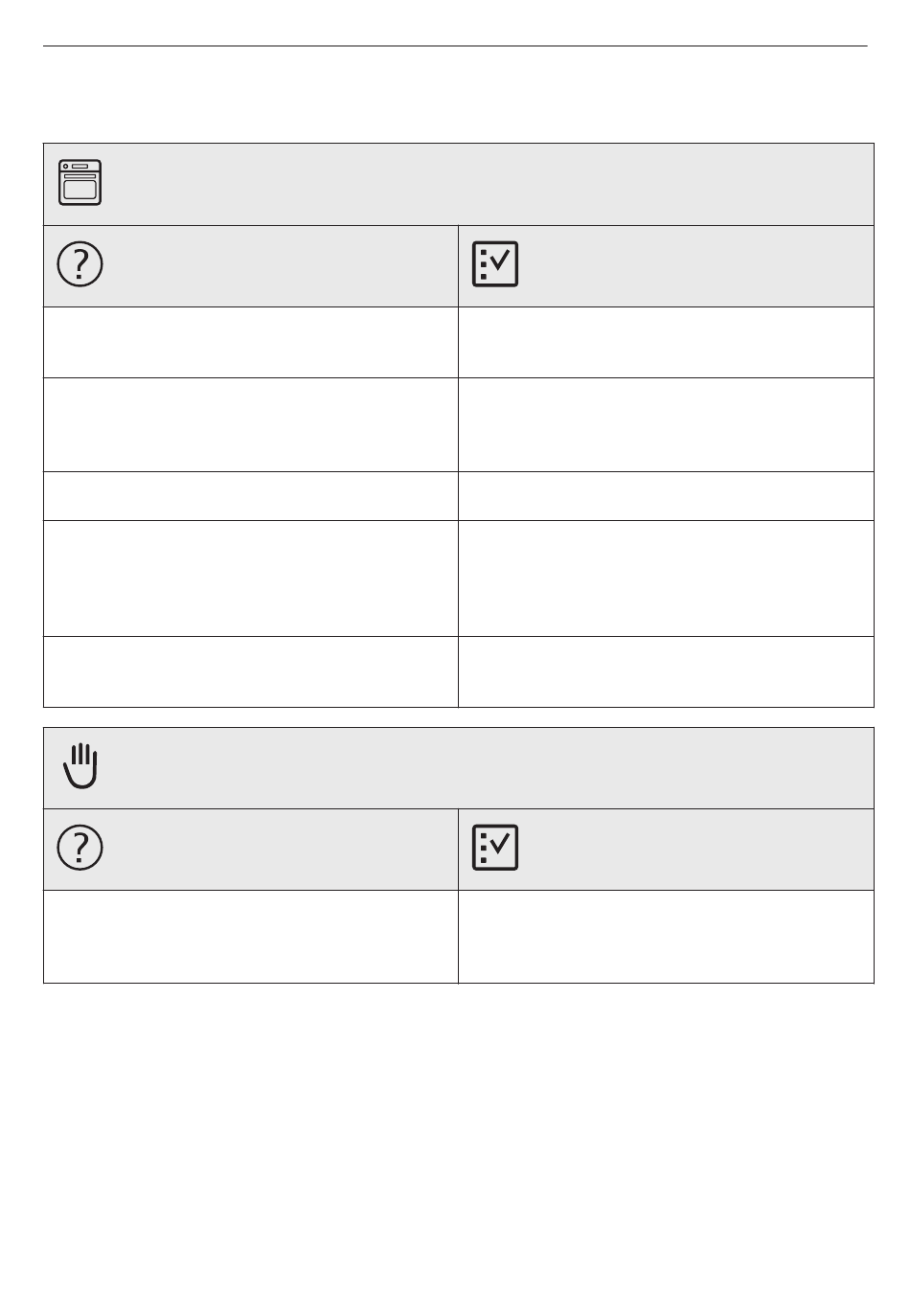
Task: Click the question mark icon below the hand icon
Action: coord(80,848)
